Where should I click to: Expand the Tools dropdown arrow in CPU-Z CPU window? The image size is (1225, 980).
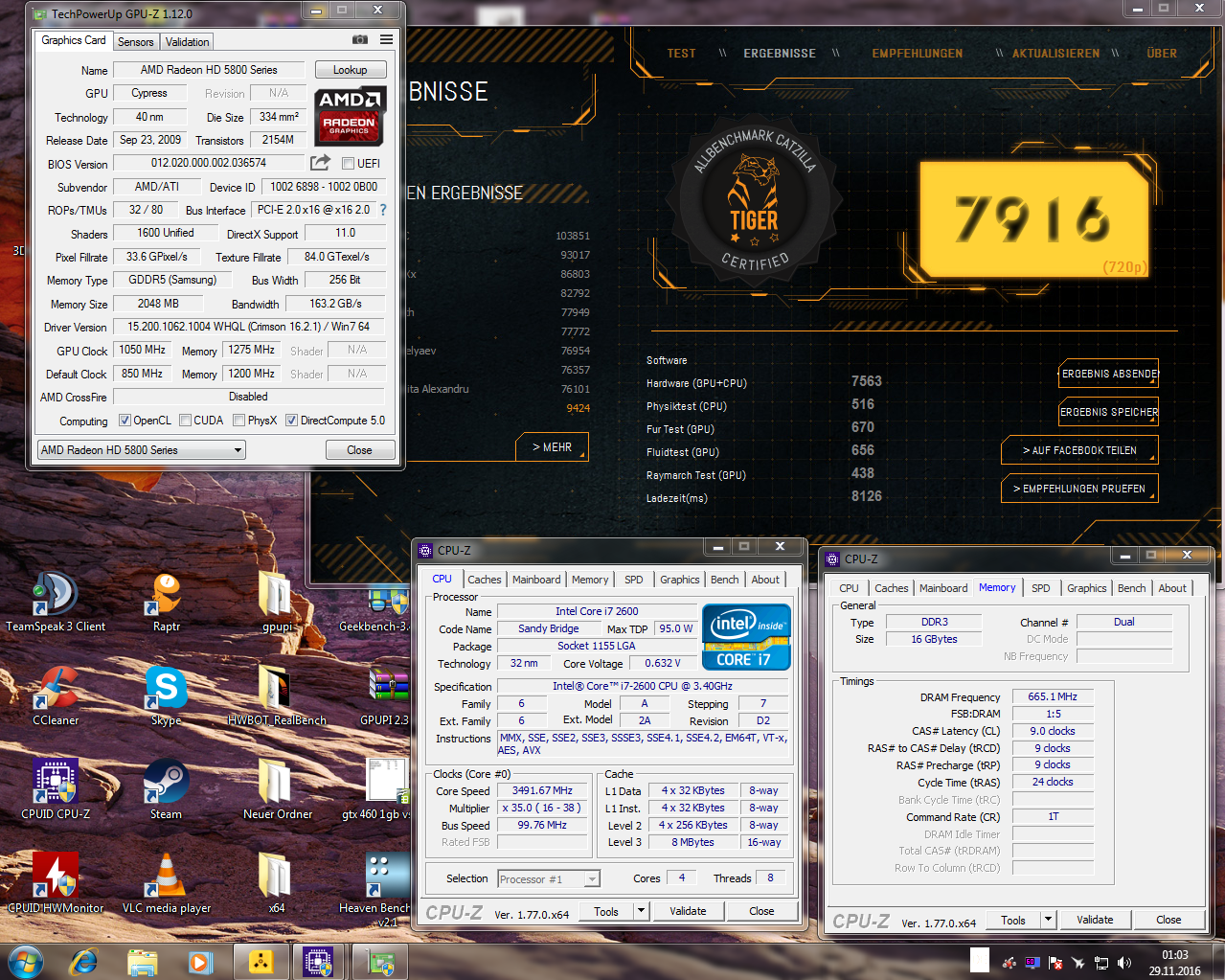point(642,911)
